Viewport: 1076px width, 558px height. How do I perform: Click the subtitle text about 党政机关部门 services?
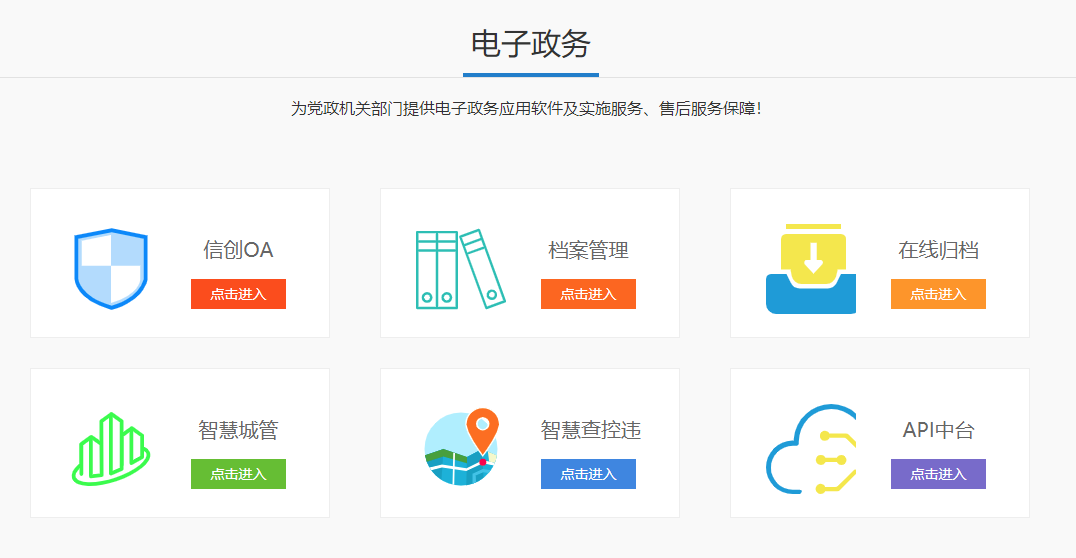click(x=526, y=108)
